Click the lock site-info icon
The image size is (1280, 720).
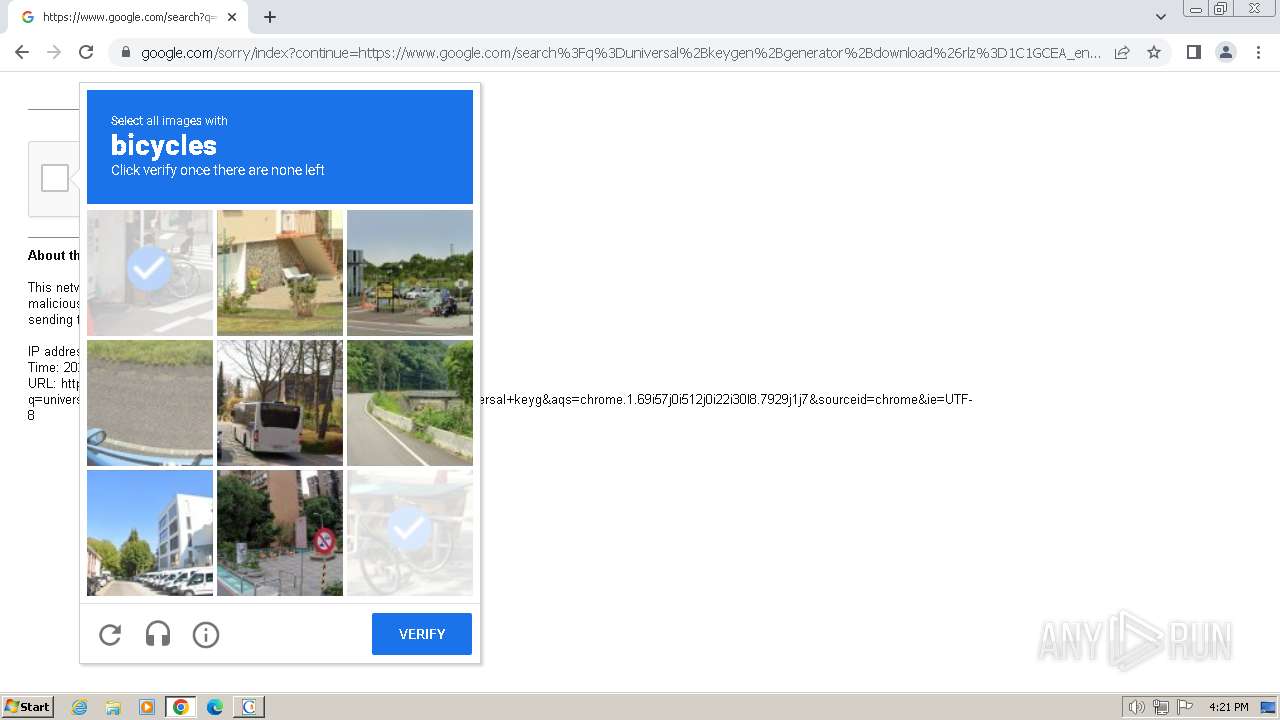(125, 52)
